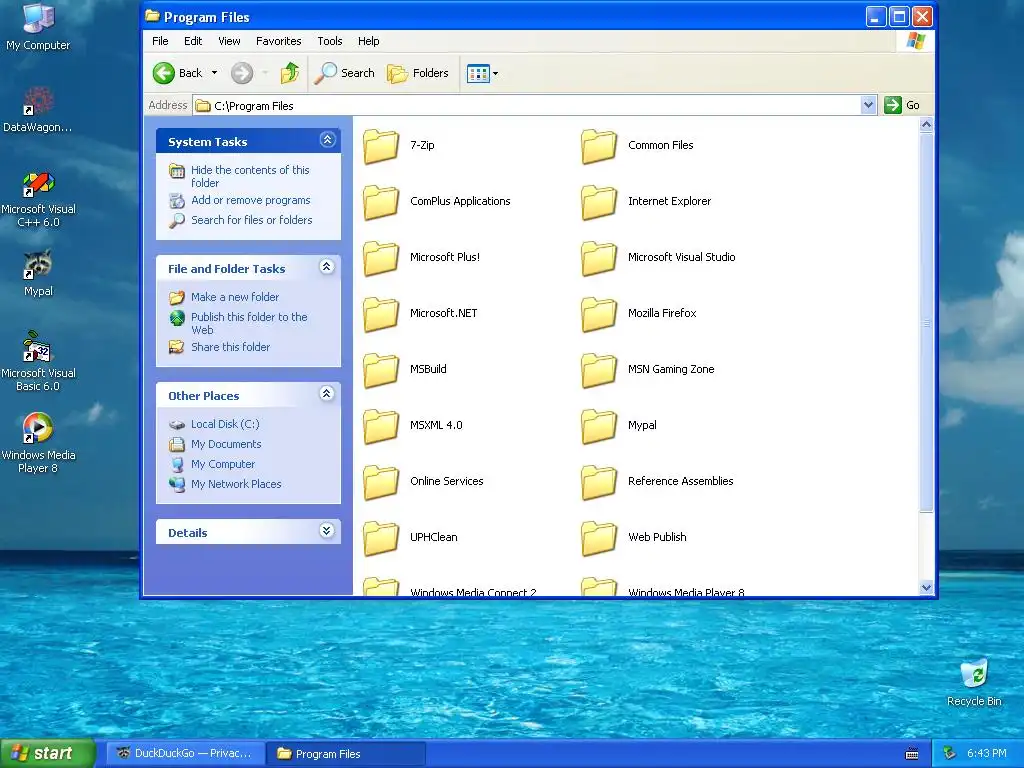Click the green Go button
Viewport: 1024px width, 768px height.
click(902, 105)
